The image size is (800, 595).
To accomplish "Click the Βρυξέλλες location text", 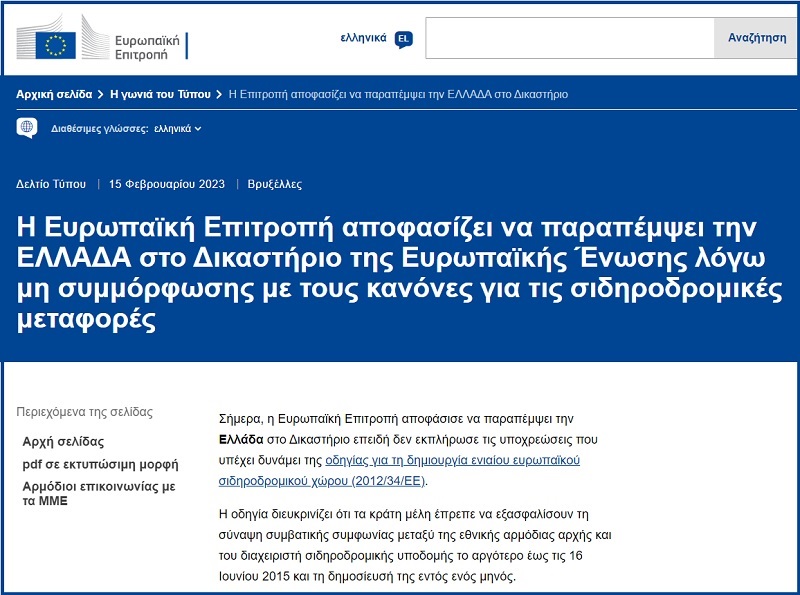I will click(274, 184).
